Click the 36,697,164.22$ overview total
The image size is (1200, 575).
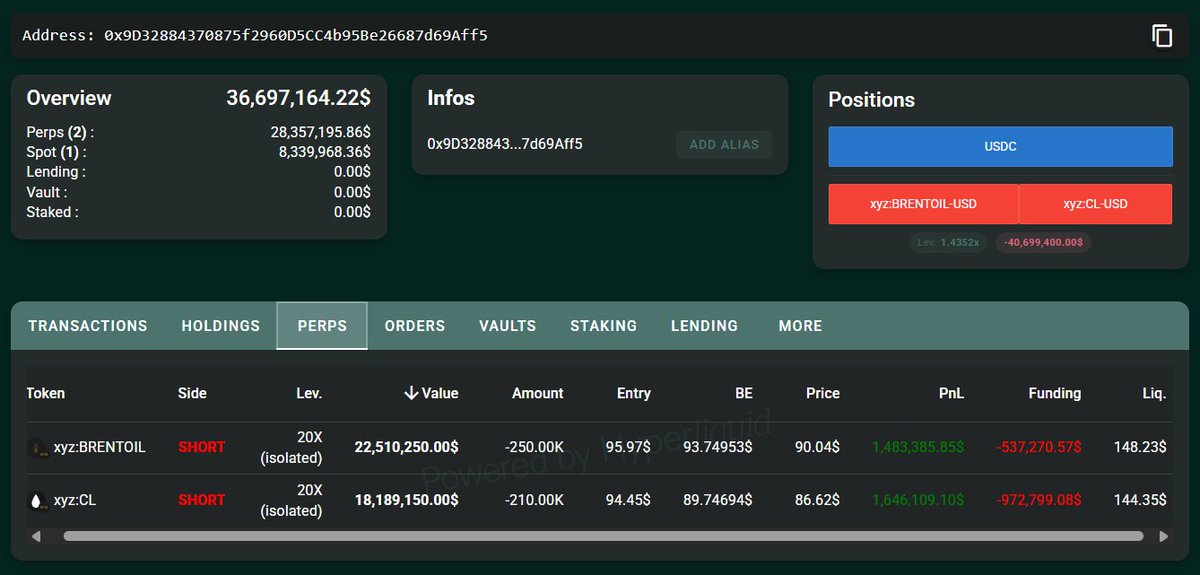coord(299,98)
